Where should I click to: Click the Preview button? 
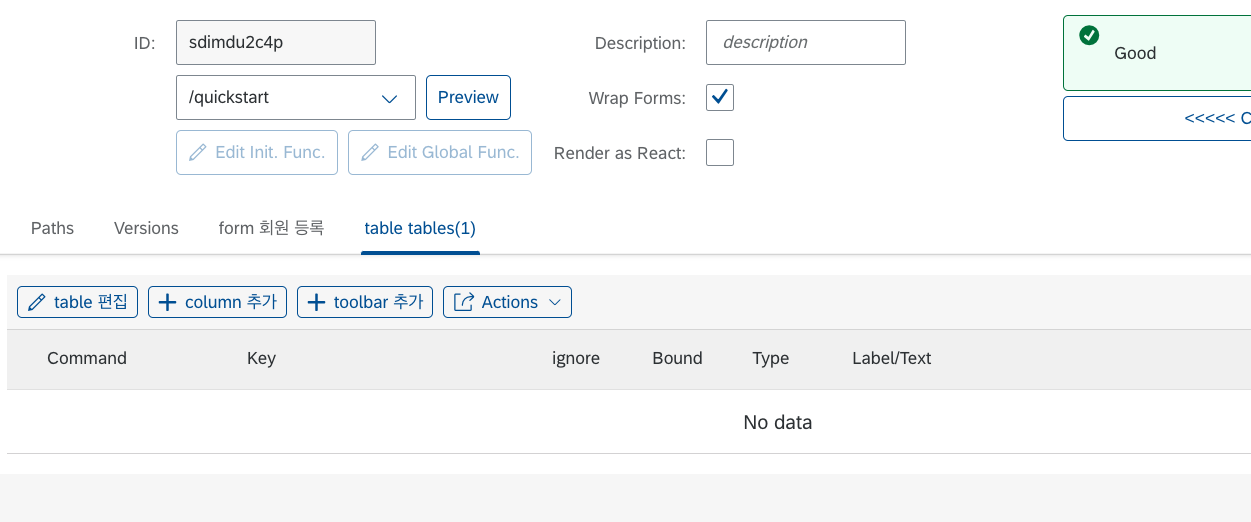point(468,98)
